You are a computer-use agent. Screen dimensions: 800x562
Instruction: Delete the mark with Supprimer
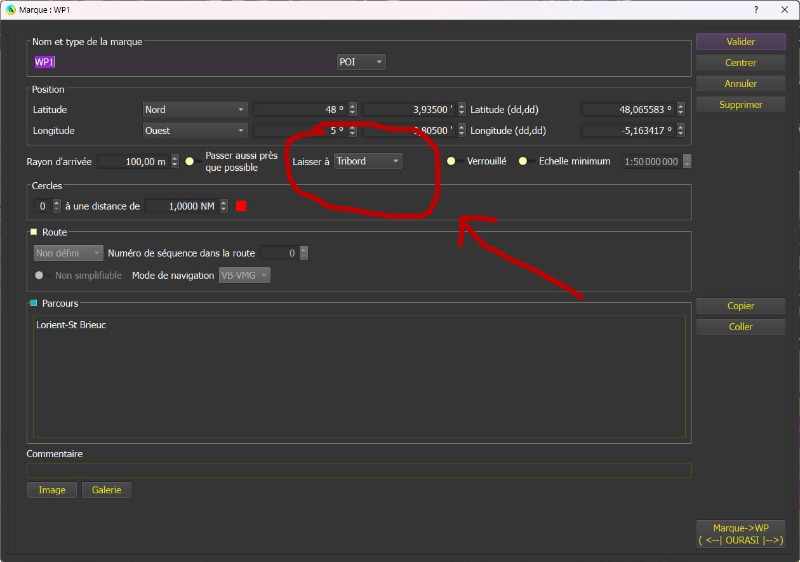[740, 105]
